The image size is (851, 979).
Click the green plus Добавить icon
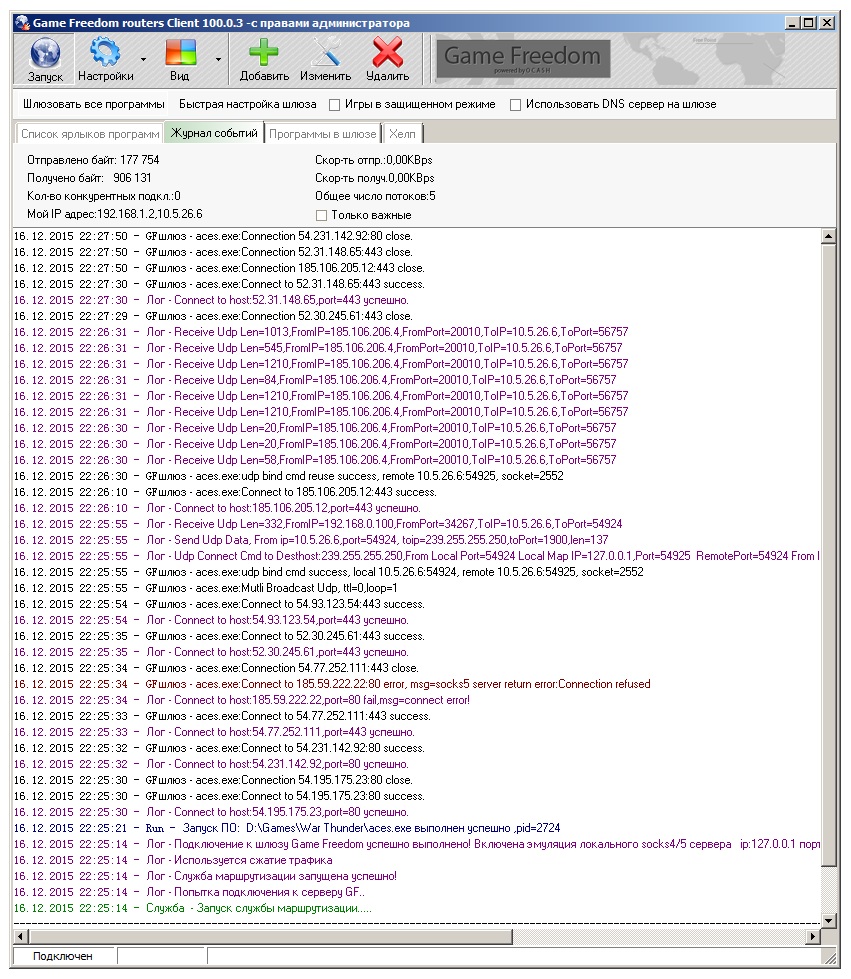click(x=263, y=52)
